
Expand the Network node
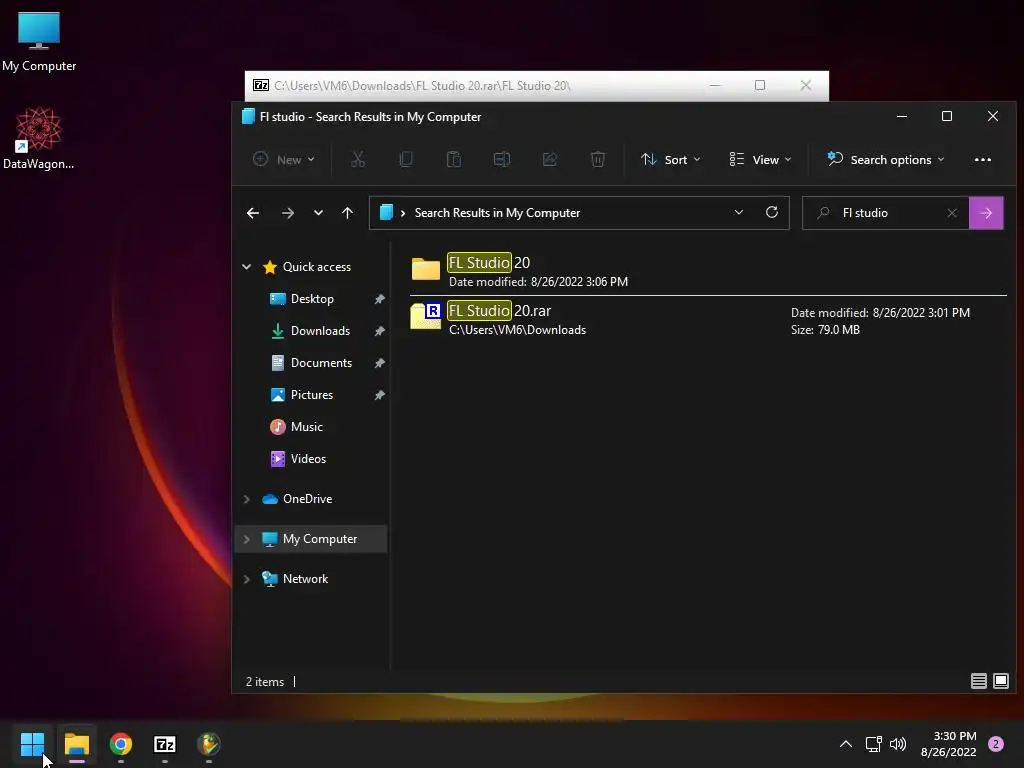(246, 579)
